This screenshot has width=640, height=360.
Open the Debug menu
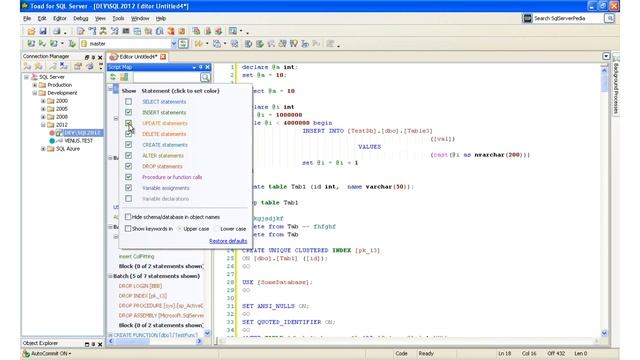(x=81, y=18)
